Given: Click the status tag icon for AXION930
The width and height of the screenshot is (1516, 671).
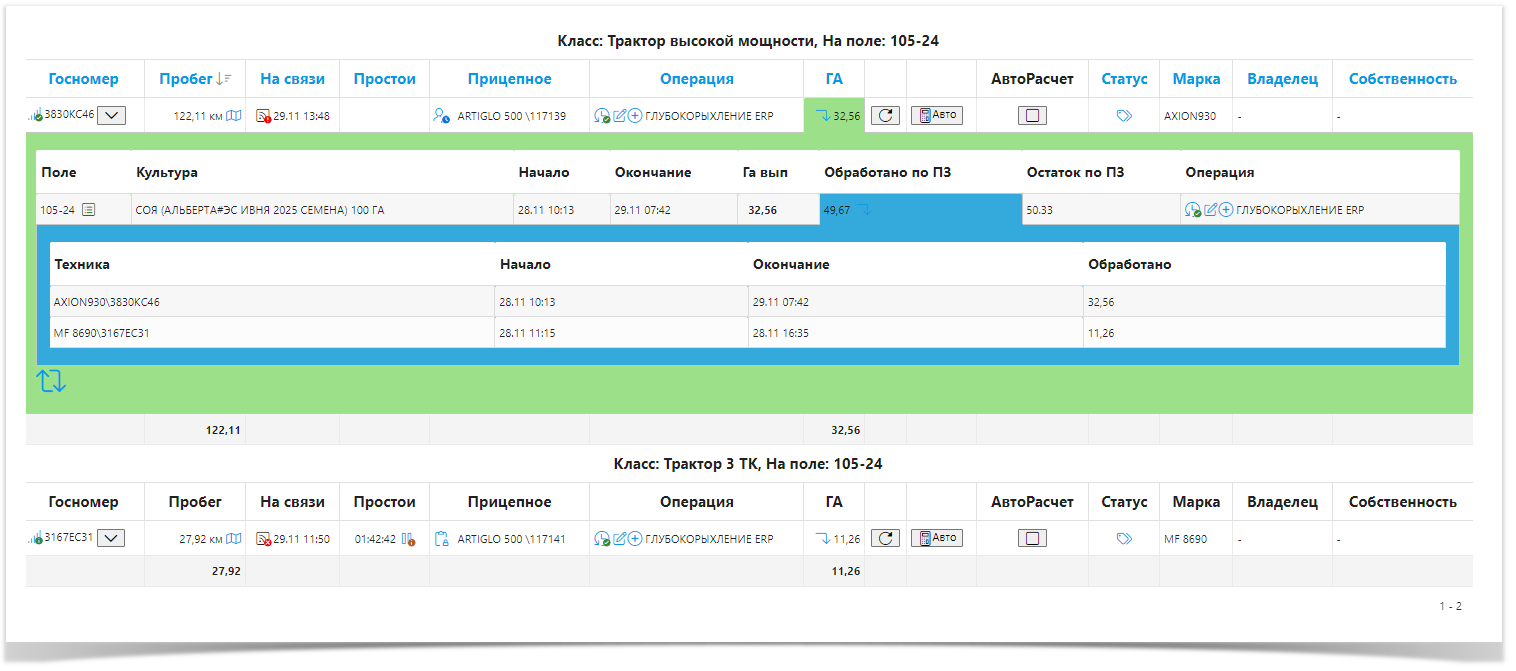Looking at the screenshot, I should tap(1124, 116).
